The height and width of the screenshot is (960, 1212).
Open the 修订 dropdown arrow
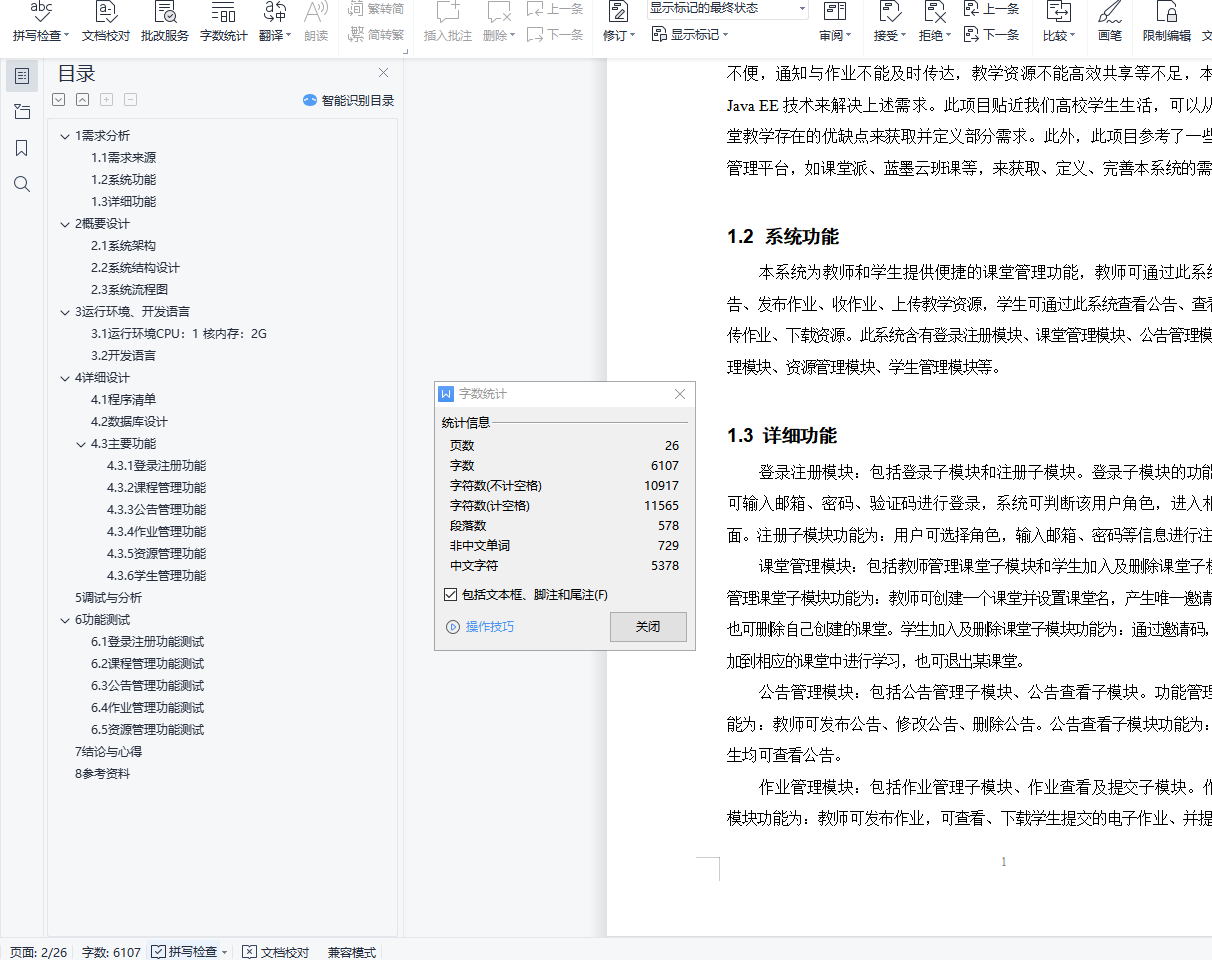(x=633, y=36)
